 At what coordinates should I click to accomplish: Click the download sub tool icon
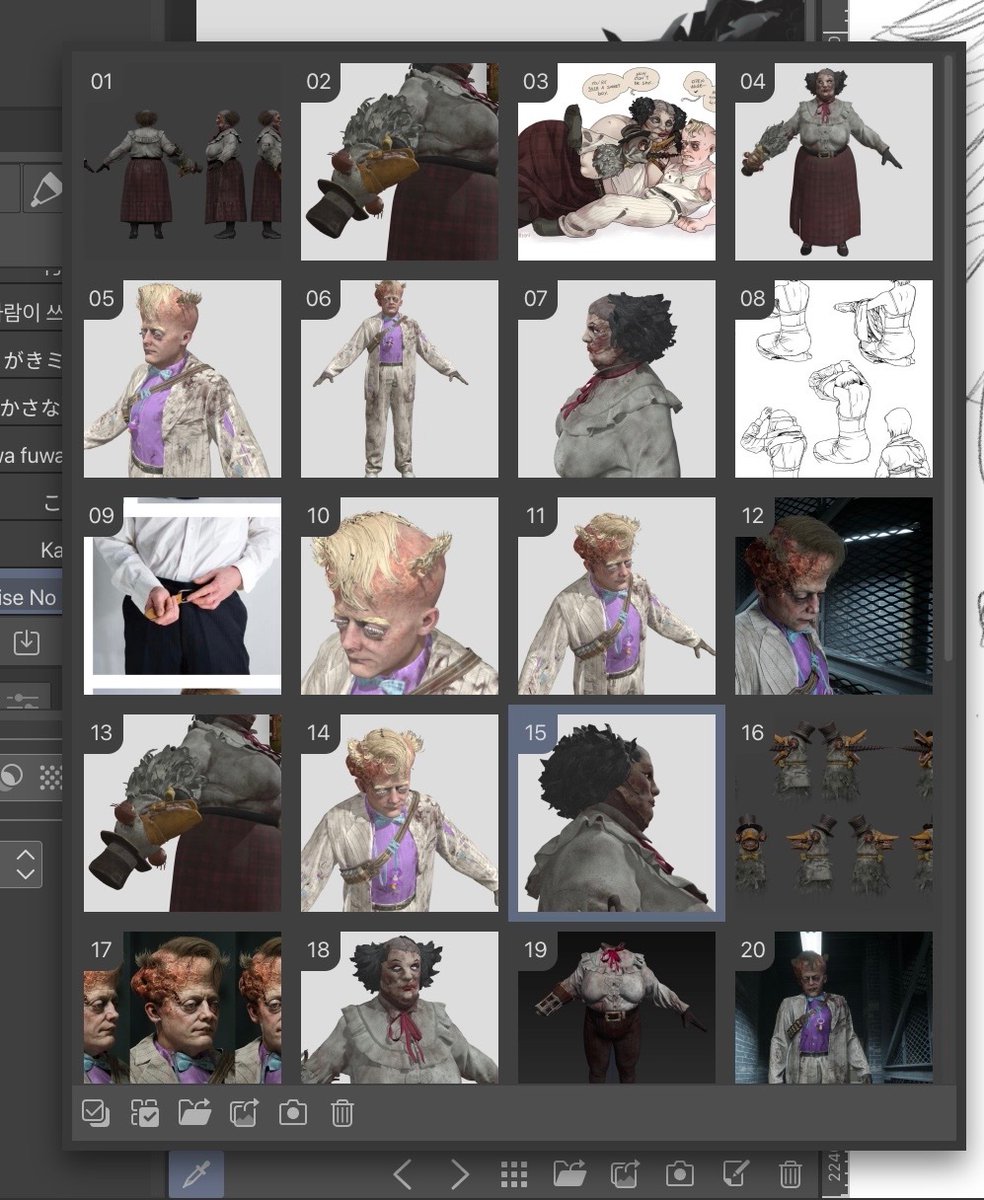26,641
